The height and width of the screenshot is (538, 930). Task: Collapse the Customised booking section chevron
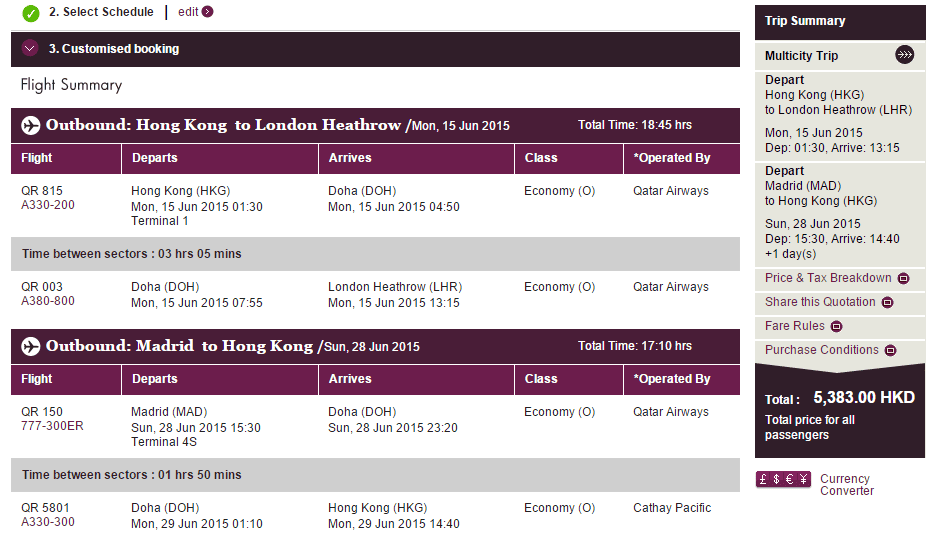[x=30, y=48]
